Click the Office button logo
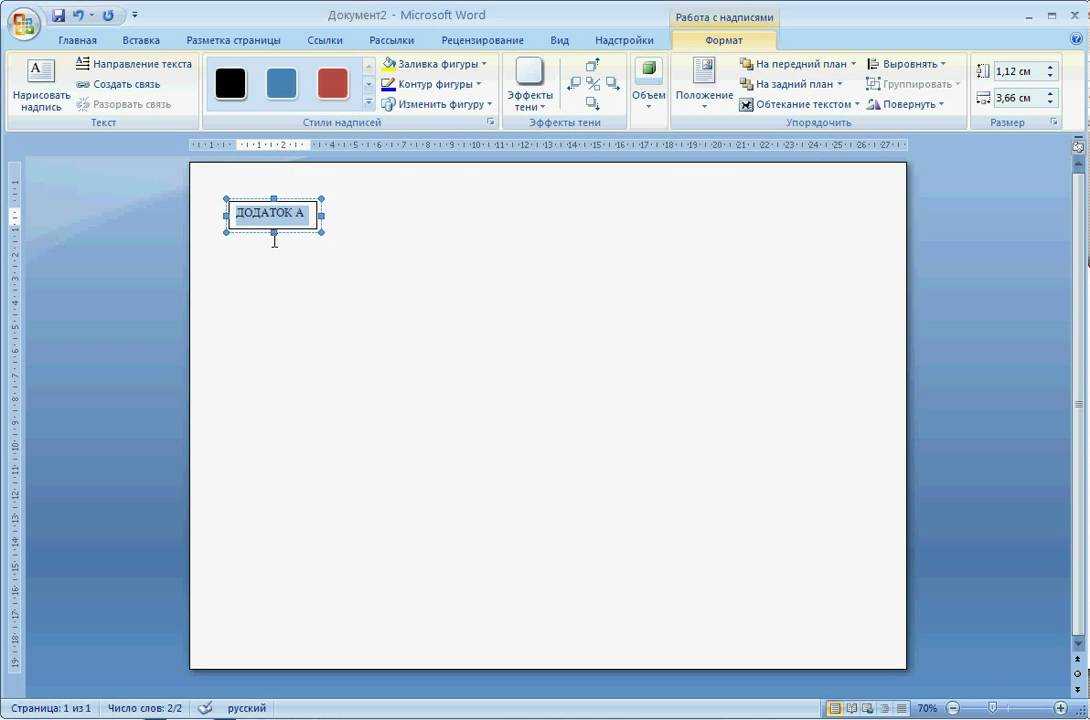Image resolution: width=1090 pixels, height=720 pixels. [x=22, y=22]
